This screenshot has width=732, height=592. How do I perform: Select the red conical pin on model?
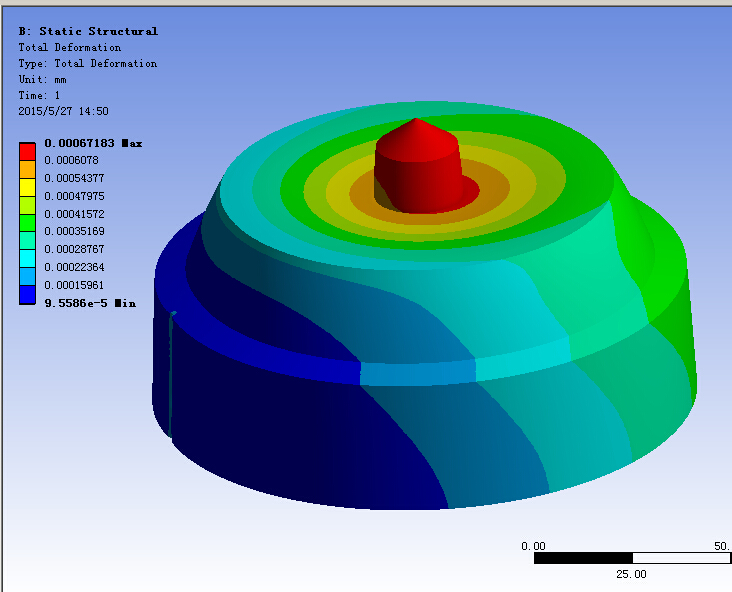point(418,166)
